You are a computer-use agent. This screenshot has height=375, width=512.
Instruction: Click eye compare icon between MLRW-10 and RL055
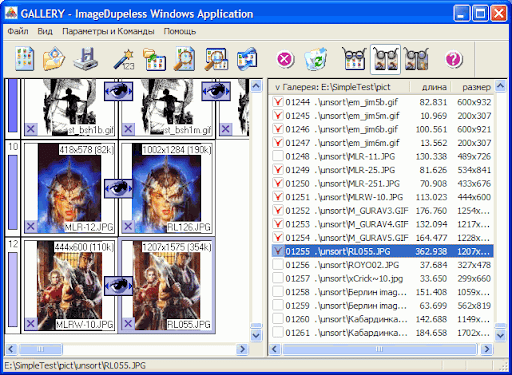coord(118,286)
